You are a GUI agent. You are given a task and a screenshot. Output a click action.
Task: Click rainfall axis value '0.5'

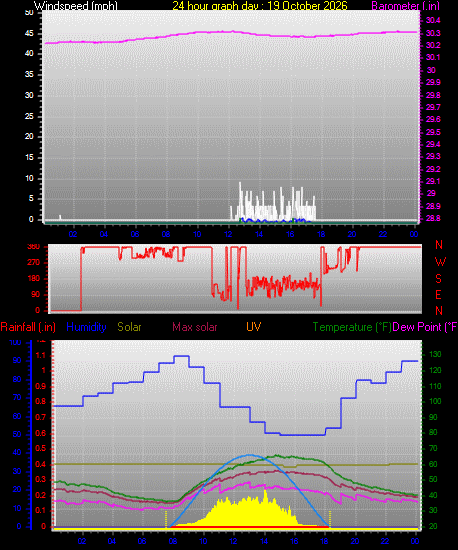click(41, 449)
